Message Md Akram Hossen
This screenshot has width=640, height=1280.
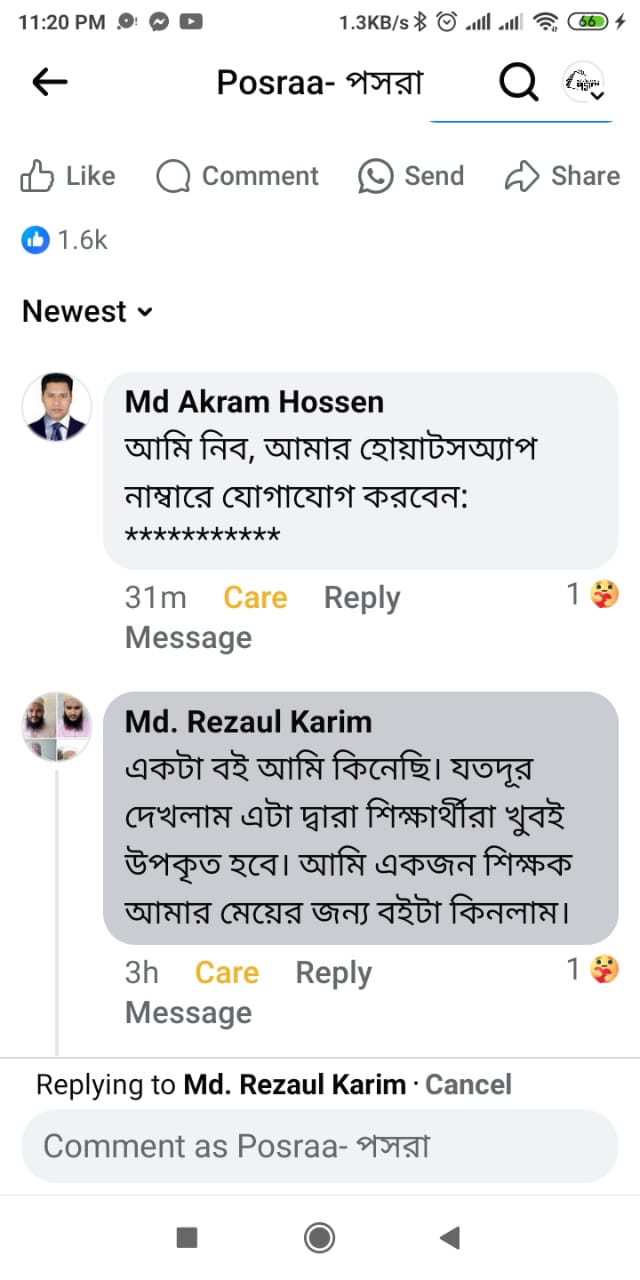188,638
